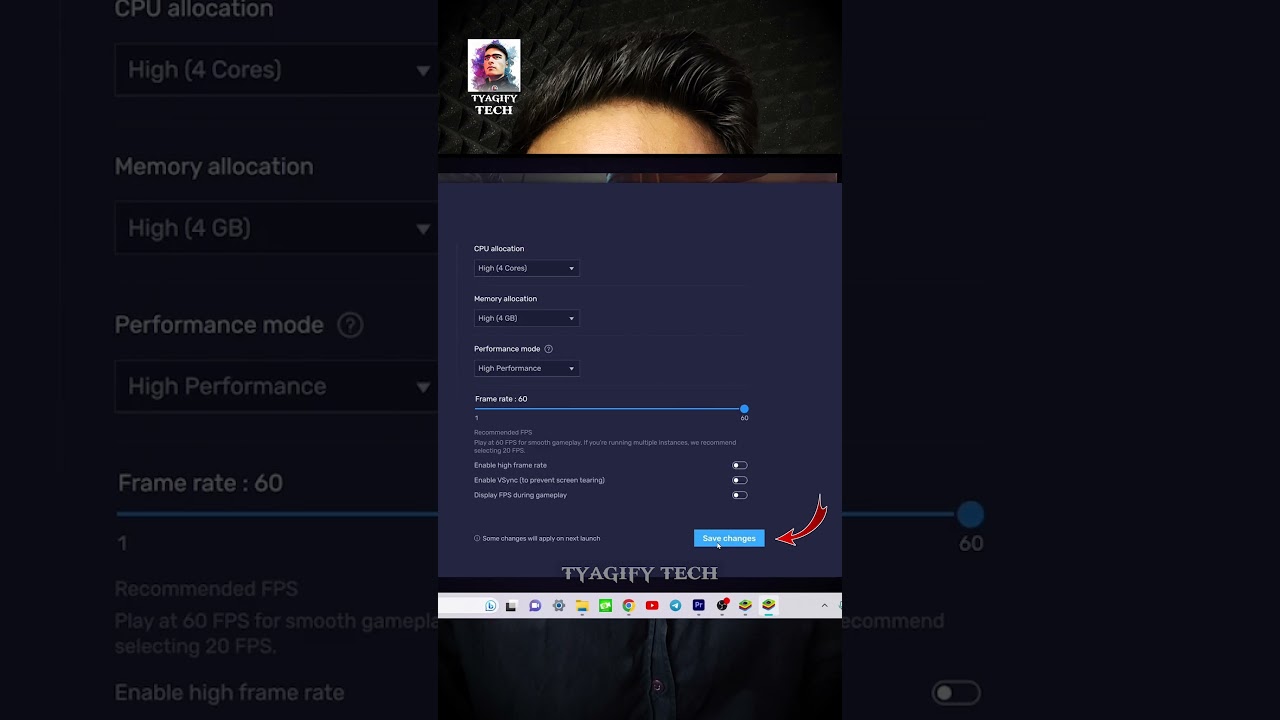Switch to Adobe Premiere Pro in taskbar

pos(698,605)
